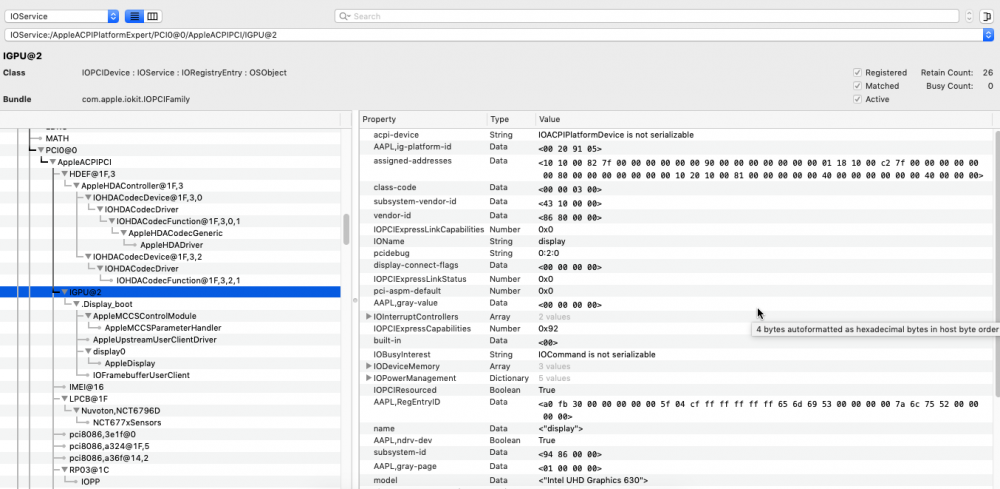Select AppleHDADriver in the tree
The image size is (1000, 489).
(170, 245)
